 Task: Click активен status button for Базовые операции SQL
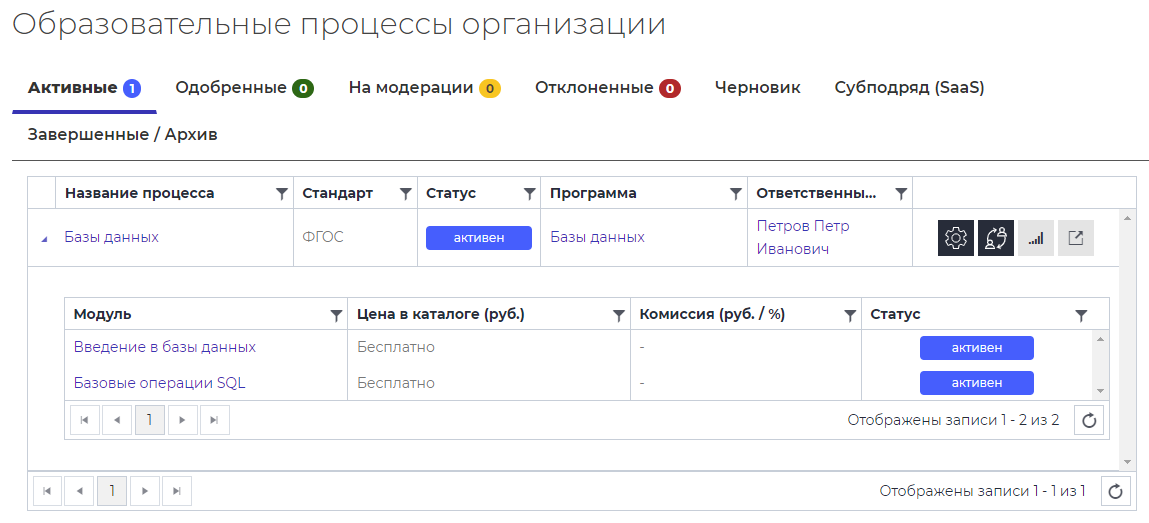tap(976, 383)
